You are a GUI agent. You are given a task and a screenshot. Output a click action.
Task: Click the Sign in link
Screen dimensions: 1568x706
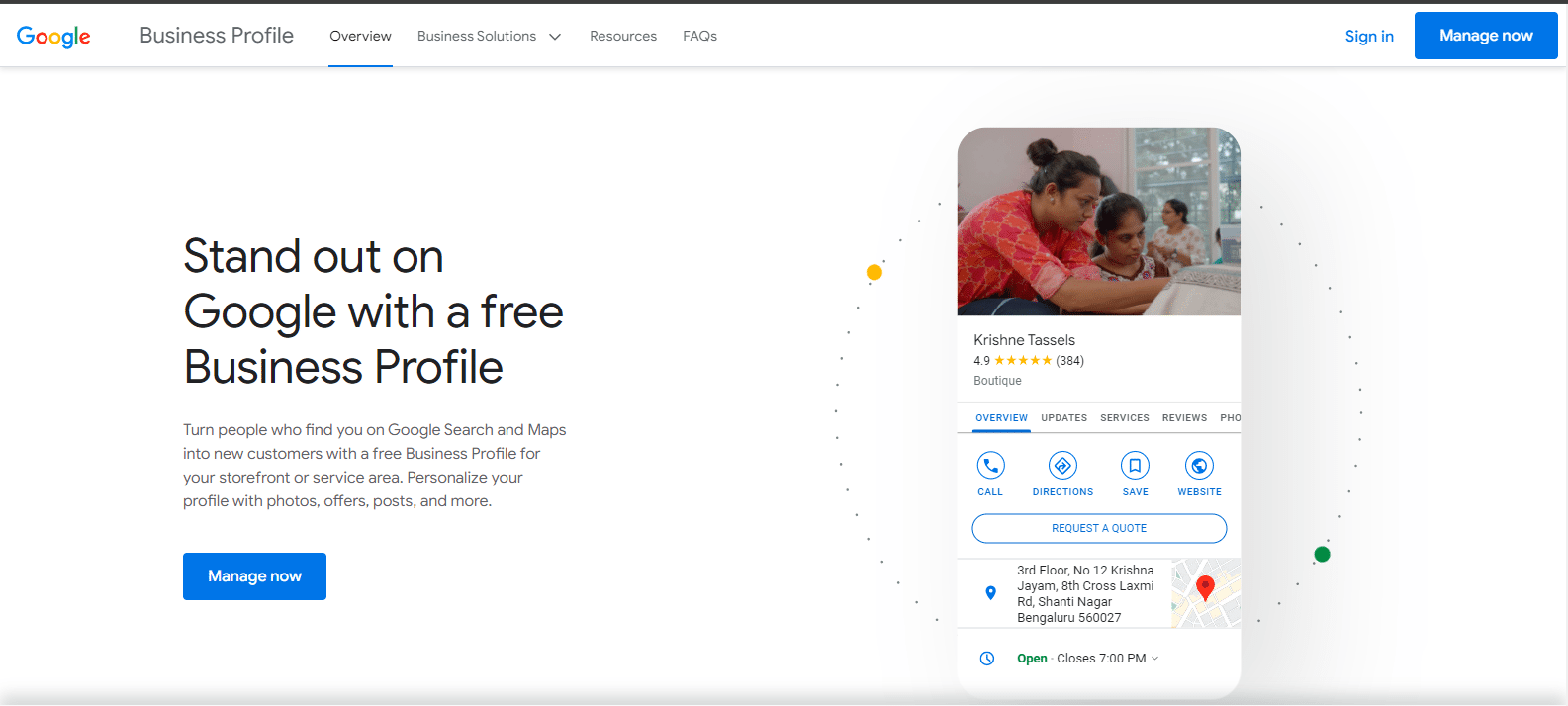point(1368,37)
